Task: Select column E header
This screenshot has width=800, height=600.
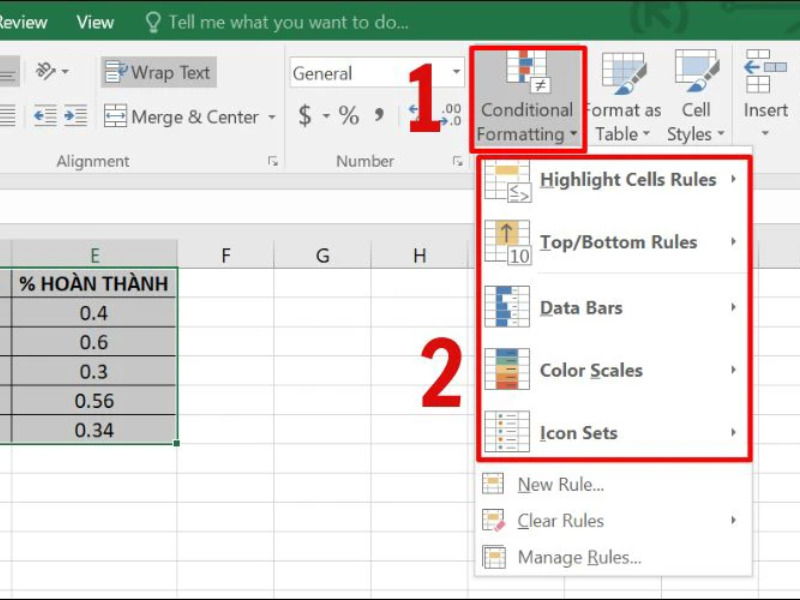Action: click(94, 255)
